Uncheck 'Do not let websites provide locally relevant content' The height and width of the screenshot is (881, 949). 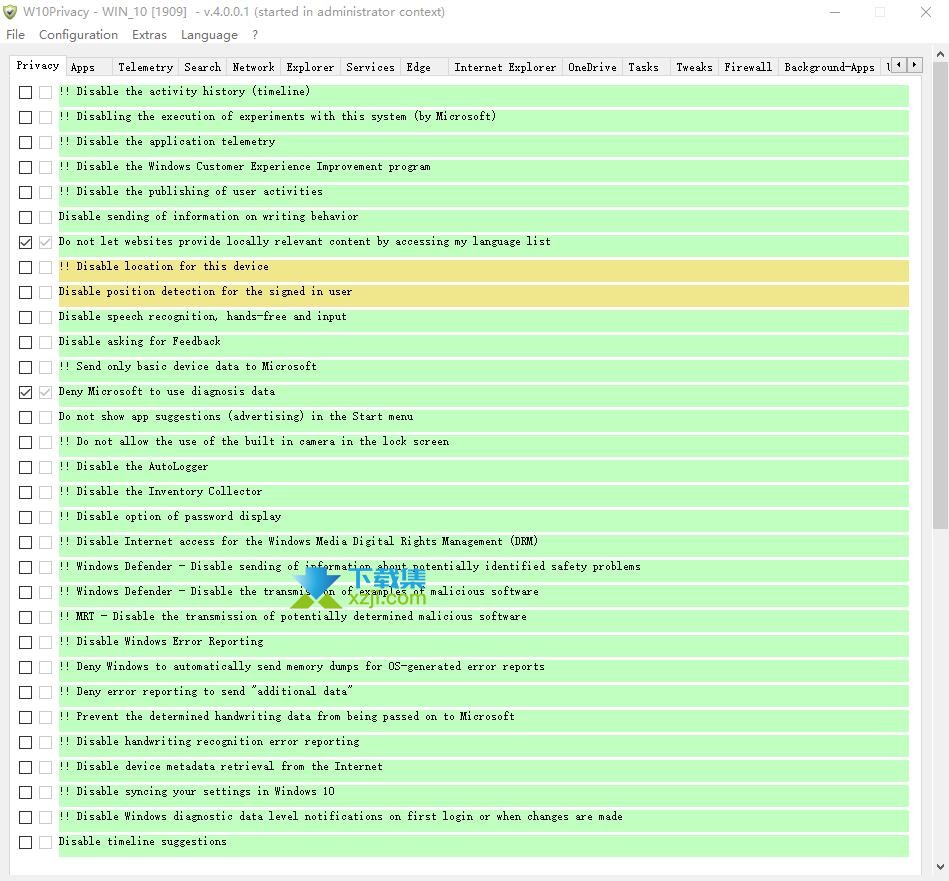[x=25, y=242]
